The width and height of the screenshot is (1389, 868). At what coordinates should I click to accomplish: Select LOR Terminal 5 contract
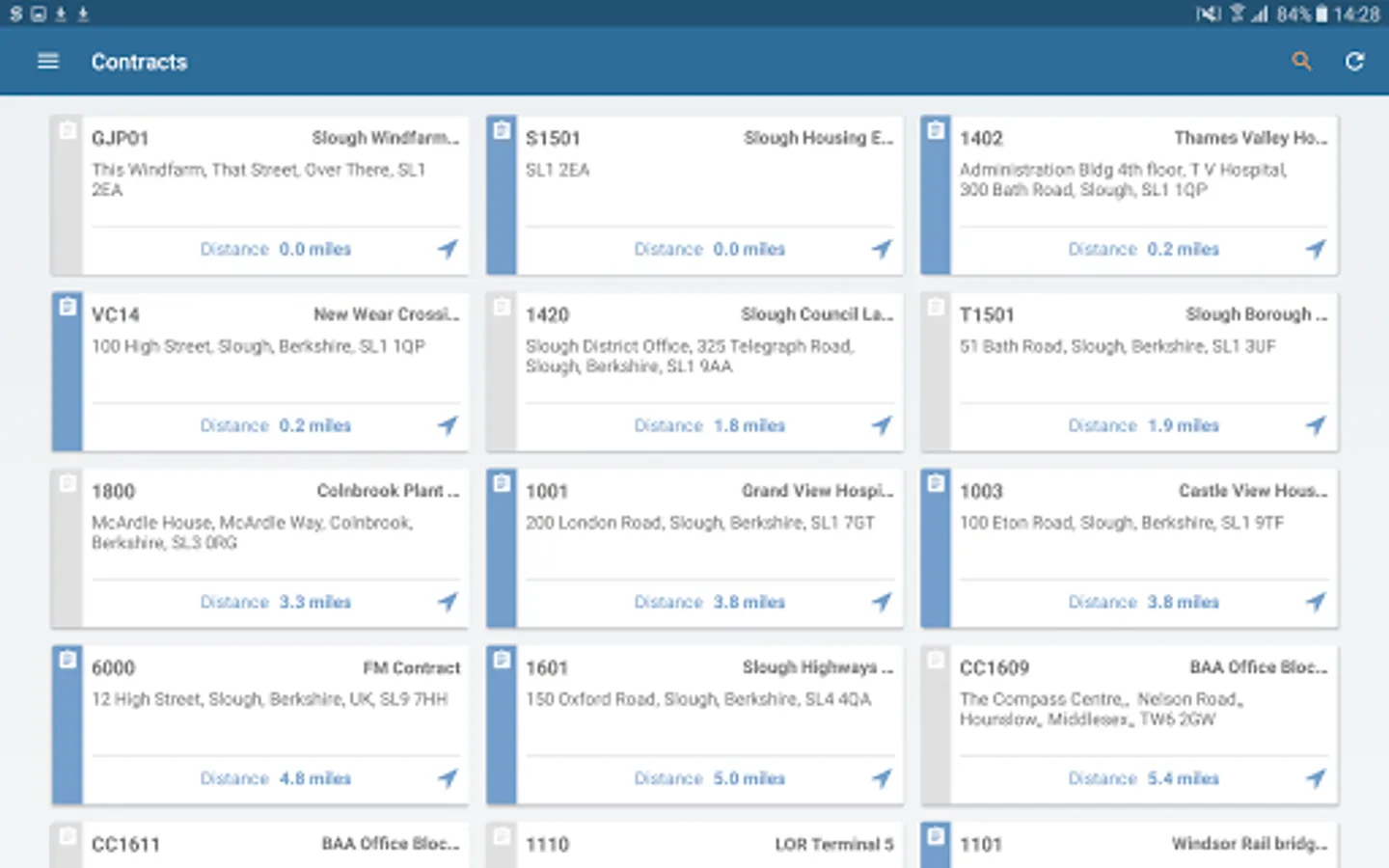pyautogui.click(x=834, y=844)
